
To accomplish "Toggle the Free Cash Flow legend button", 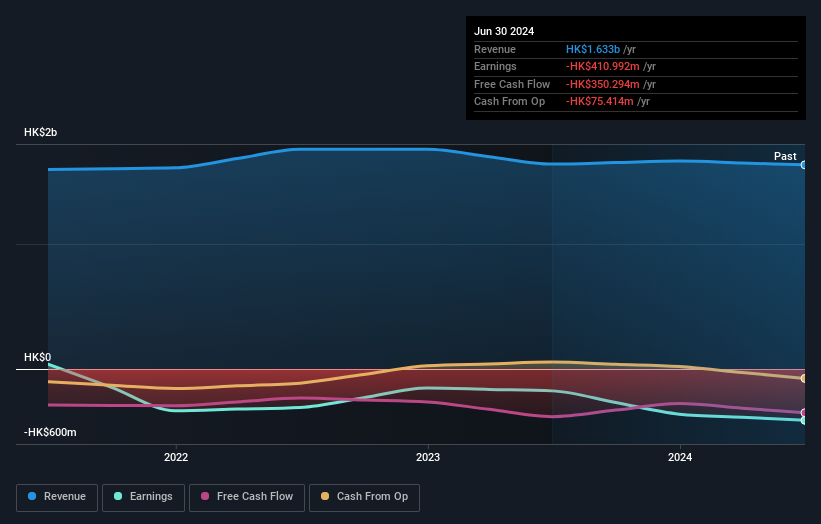I will point(247,497).
